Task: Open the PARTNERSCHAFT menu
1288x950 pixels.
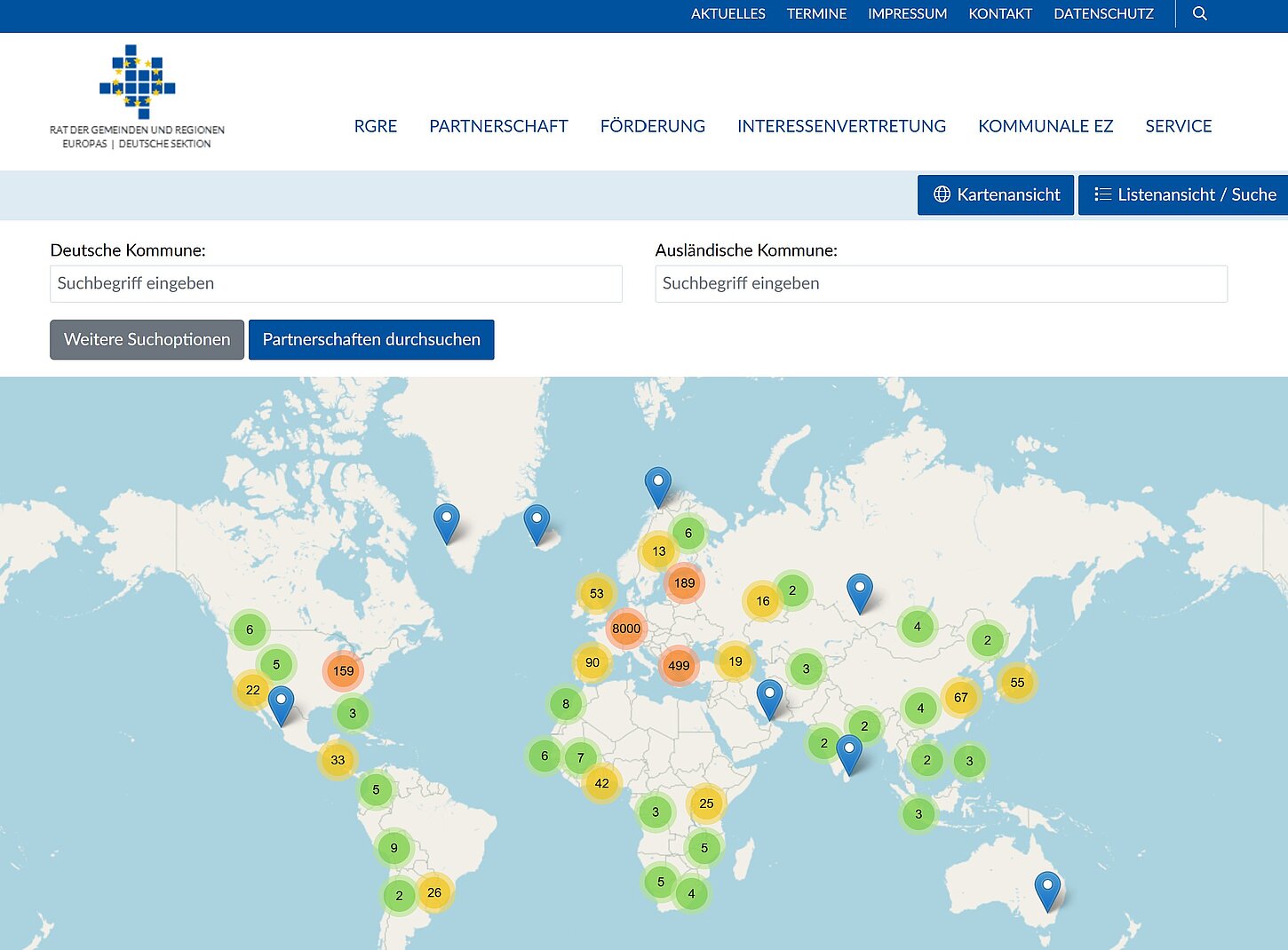Action: click(498, 126)
